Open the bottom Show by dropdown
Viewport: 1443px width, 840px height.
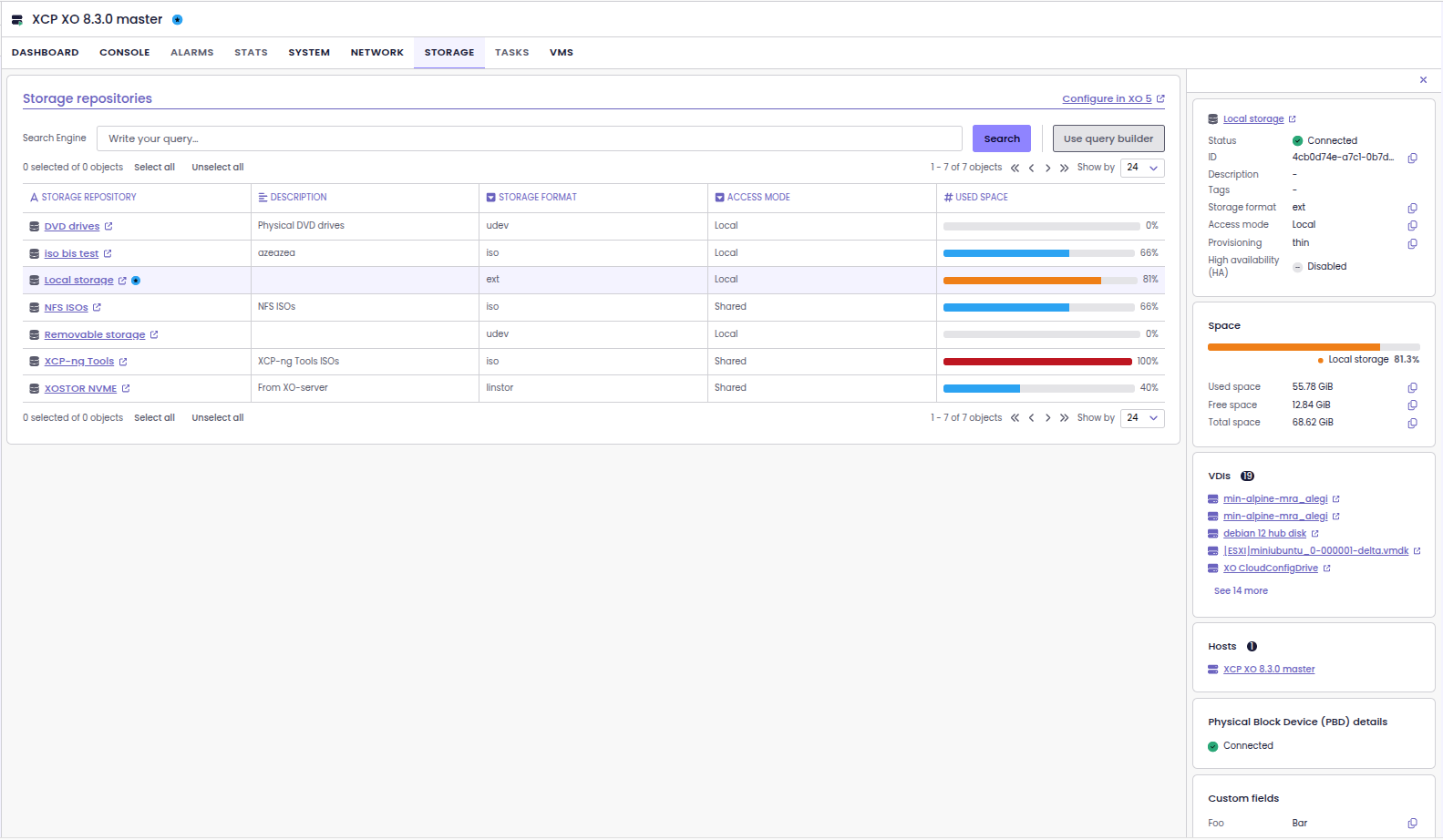[x=1141, y=418]
